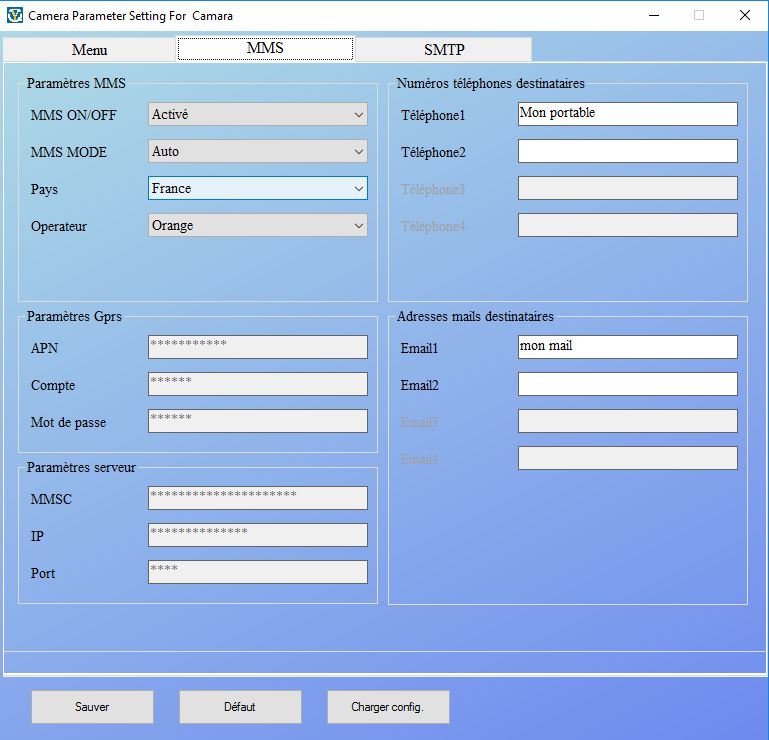Click the Port field

coord(257,572)
